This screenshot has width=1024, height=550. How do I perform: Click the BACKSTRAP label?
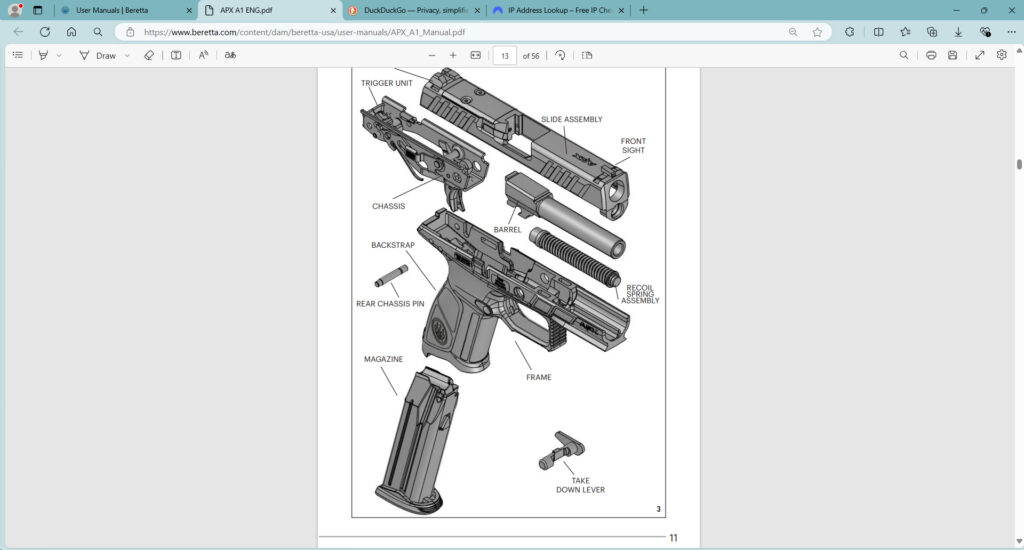[x=392, y=245]
